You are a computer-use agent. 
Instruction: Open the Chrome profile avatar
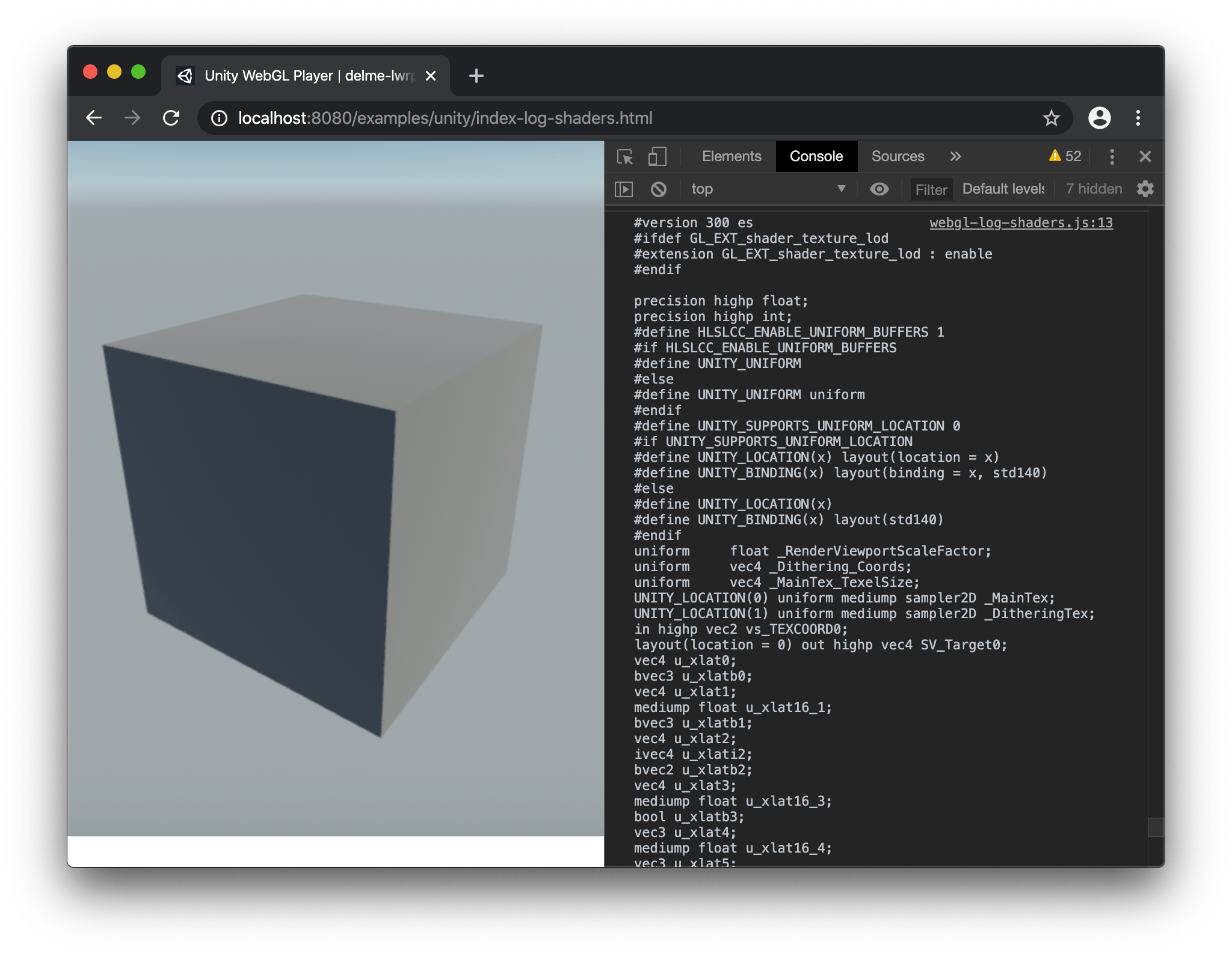[x=1099, y=118]
